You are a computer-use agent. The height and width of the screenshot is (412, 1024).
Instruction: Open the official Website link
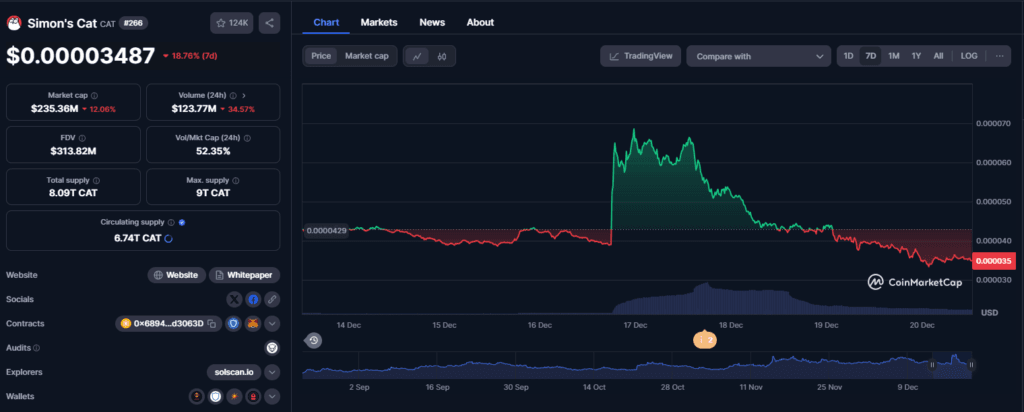click(x=176, y=275)
